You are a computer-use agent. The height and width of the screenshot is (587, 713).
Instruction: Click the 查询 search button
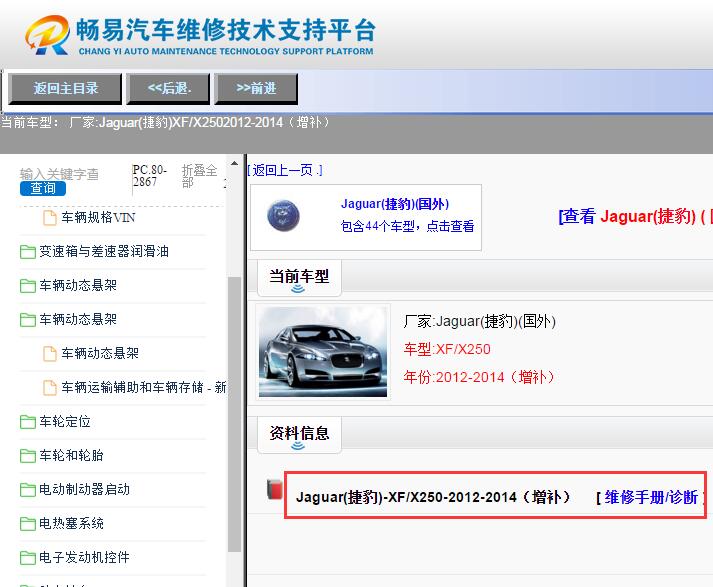43,188
